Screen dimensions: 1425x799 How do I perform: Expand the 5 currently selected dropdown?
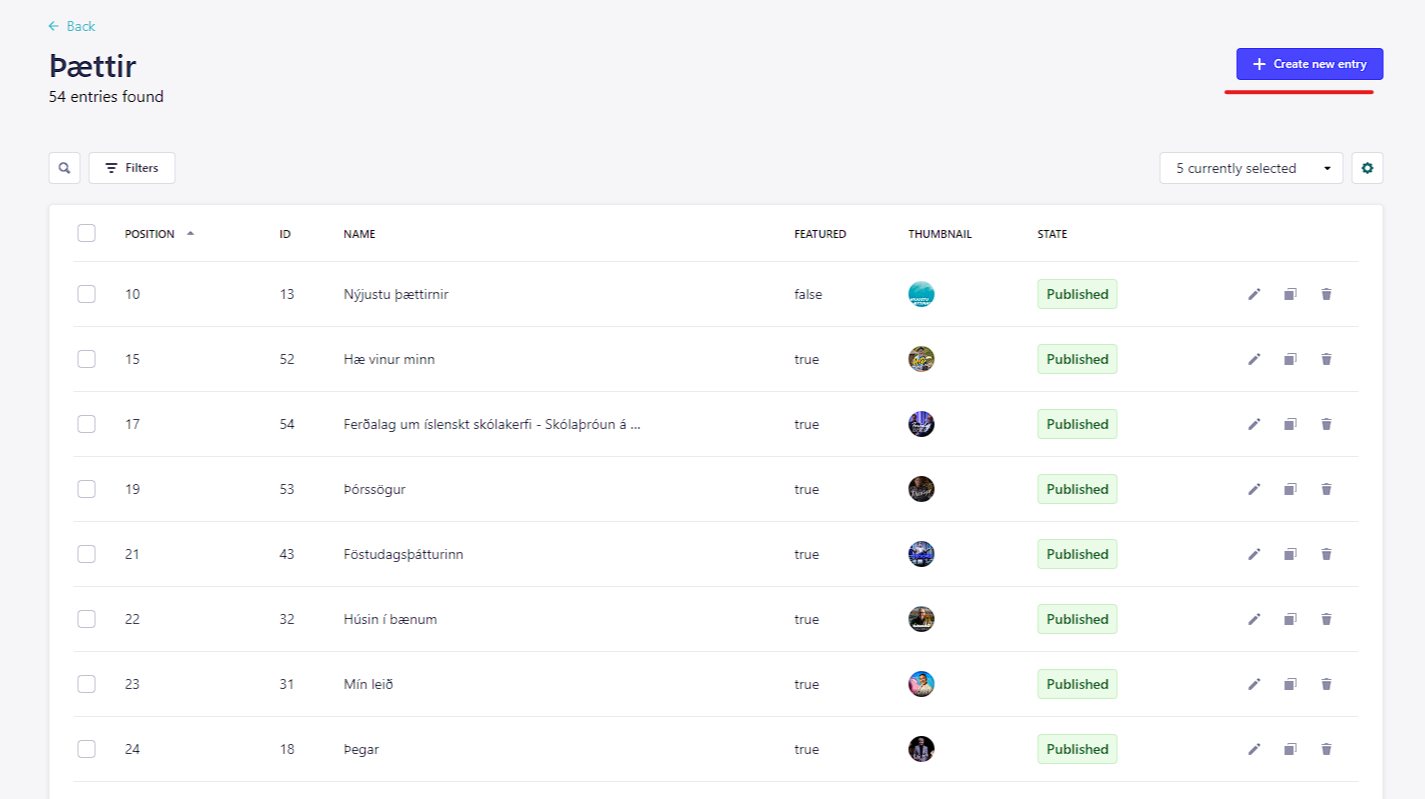1251,168
